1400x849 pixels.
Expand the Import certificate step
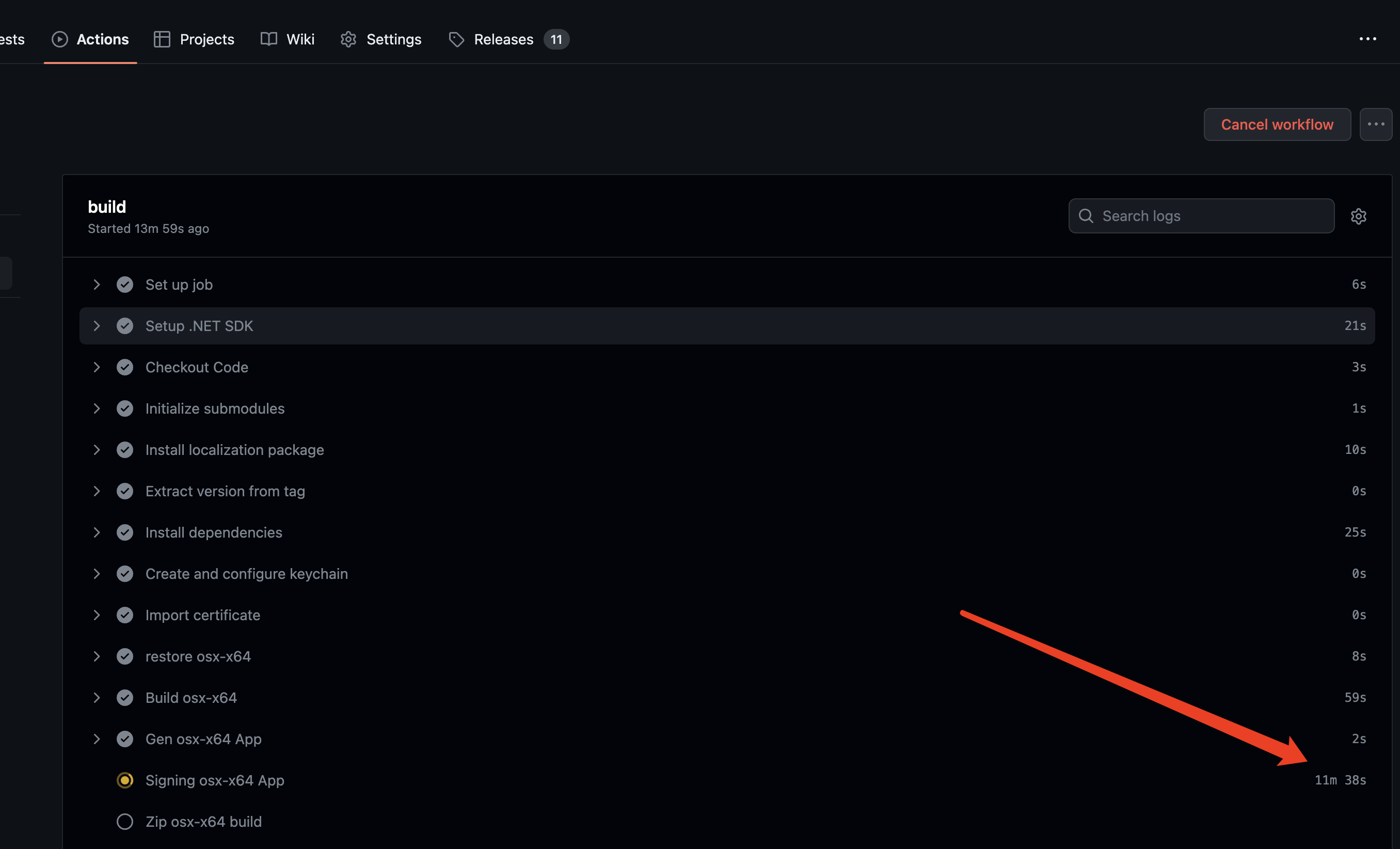97,615
